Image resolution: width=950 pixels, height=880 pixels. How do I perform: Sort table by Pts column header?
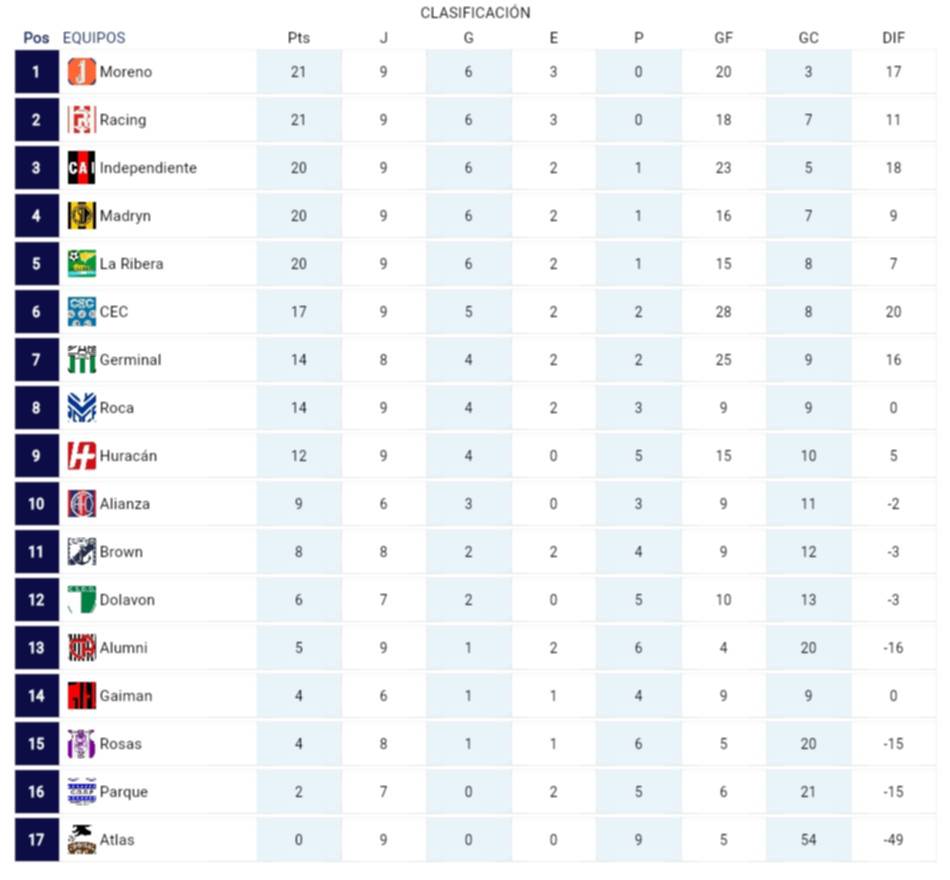pyautogui.click(x=298, y=38)
